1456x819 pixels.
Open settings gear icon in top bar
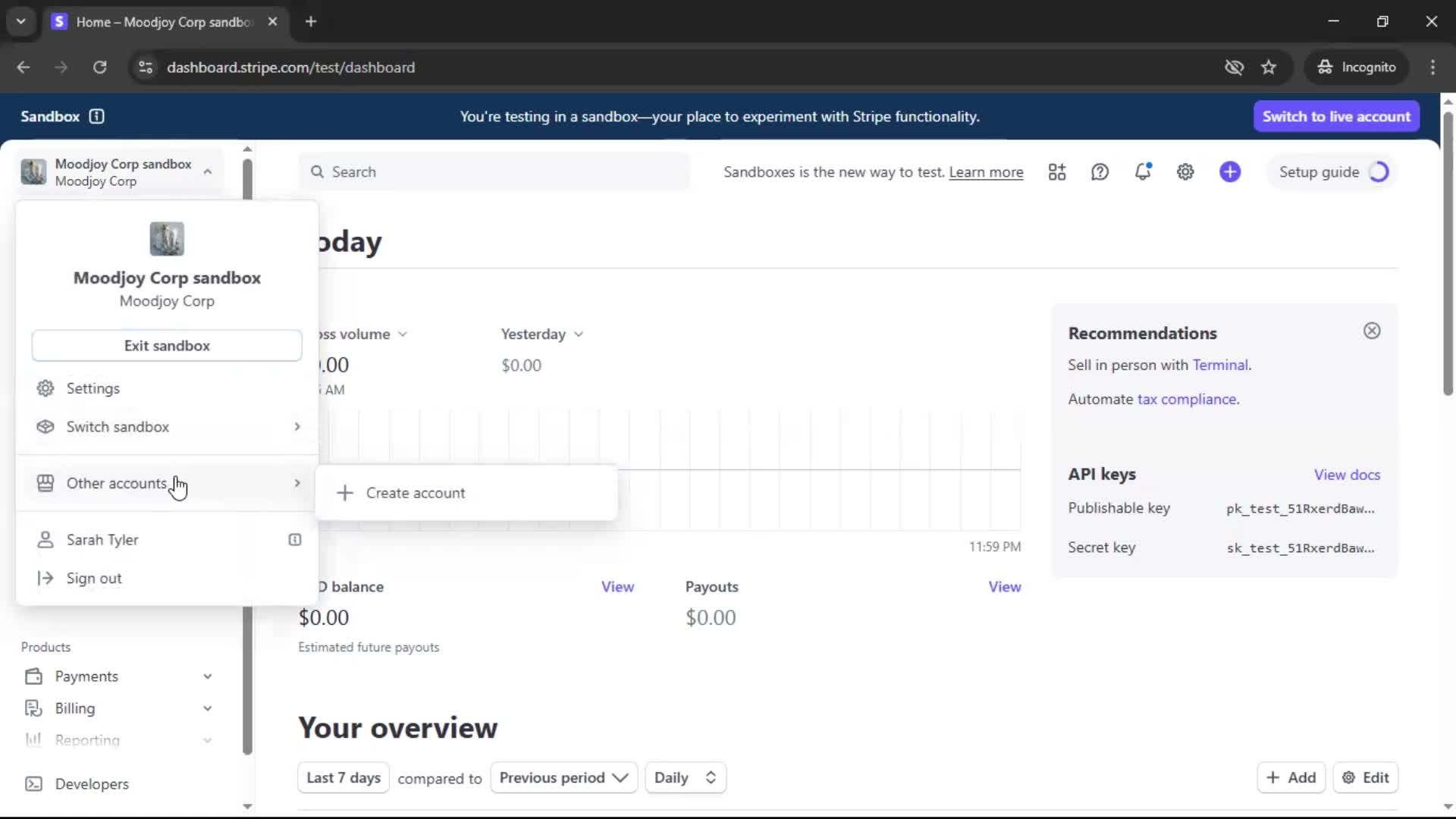(x=1185, y=172)
